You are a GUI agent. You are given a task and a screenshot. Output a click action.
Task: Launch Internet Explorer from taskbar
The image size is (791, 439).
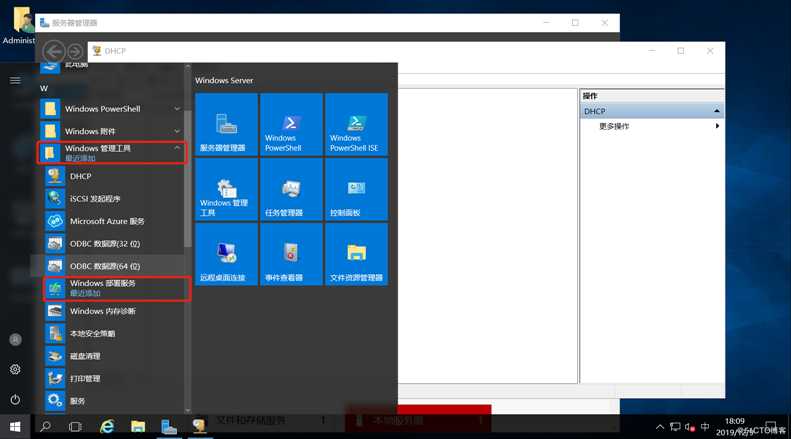click(106, 427)
